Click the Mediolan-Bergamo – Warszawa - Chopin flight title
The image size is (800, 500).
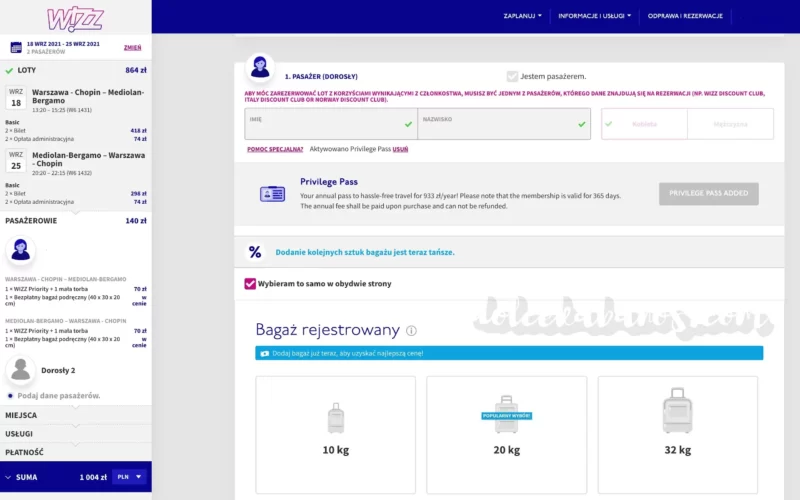(x=88, y=159)
